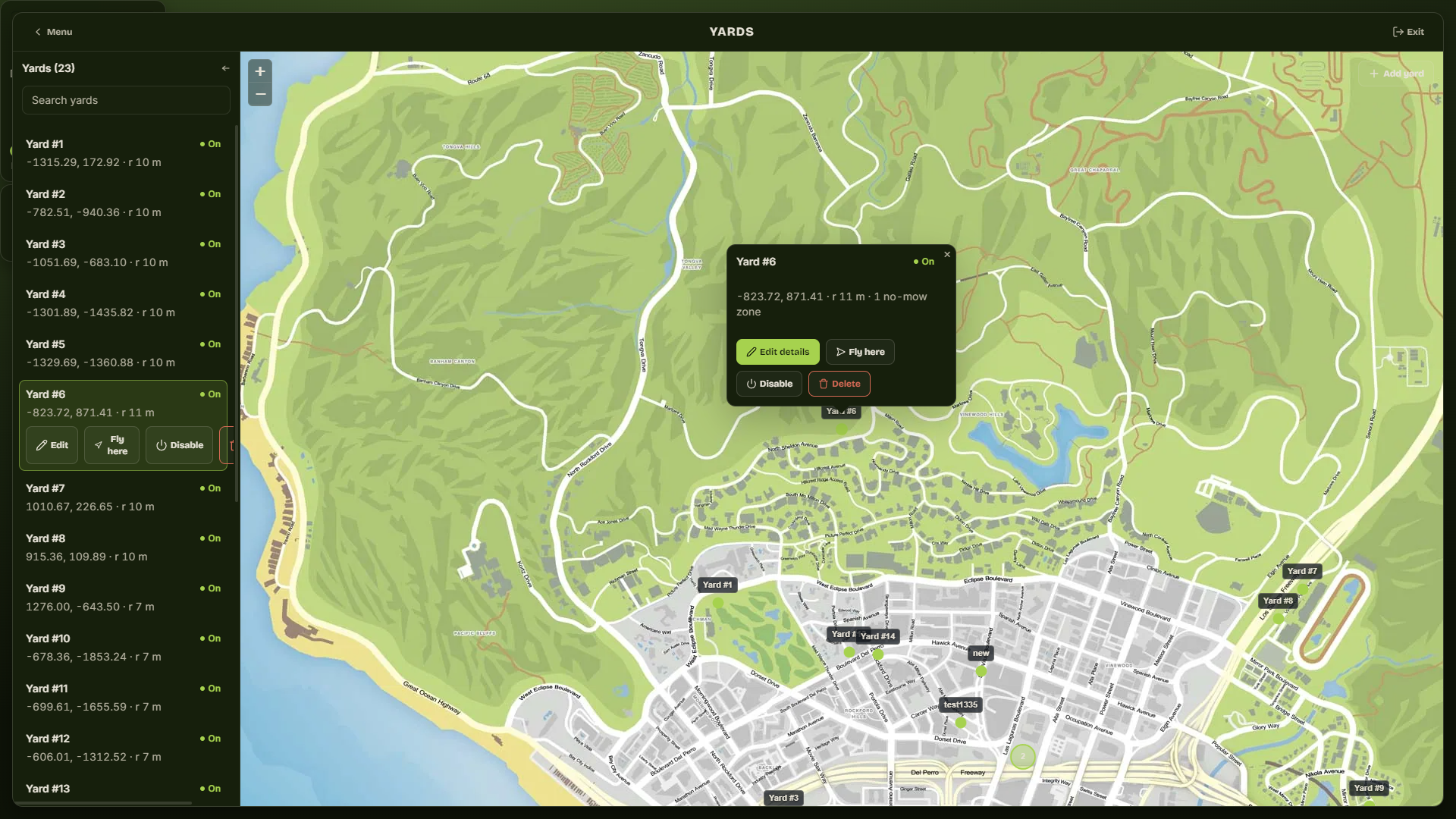Go back via the Menu button
This screenshot has width=1456, height=819.
53,32
